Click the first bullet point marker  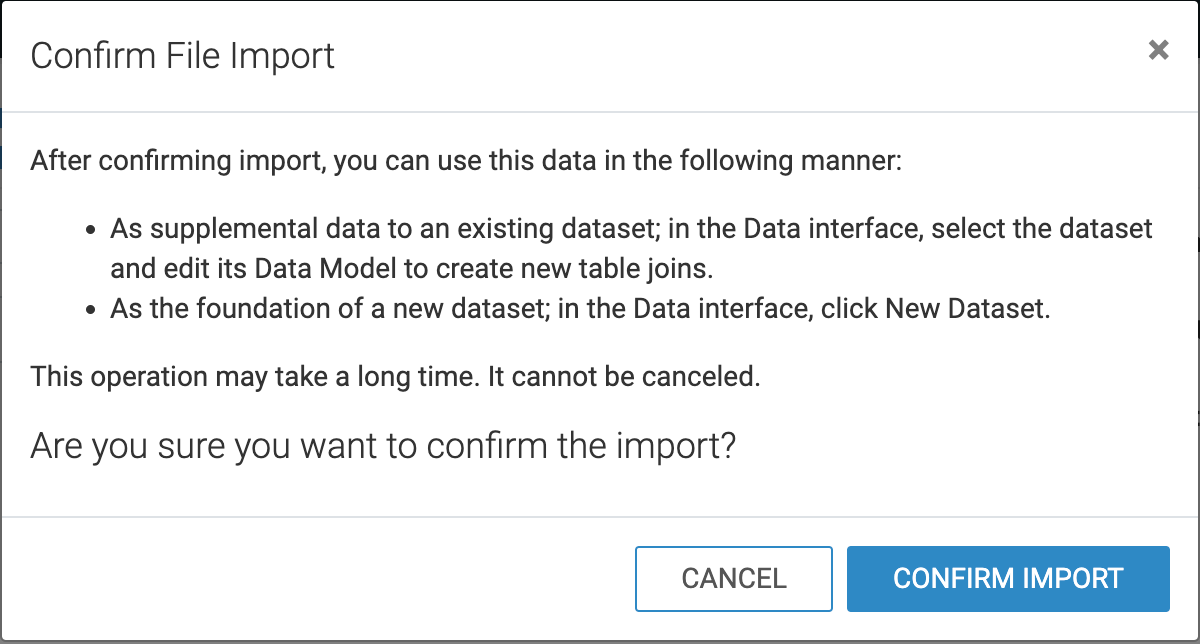[x=90, y=230]
